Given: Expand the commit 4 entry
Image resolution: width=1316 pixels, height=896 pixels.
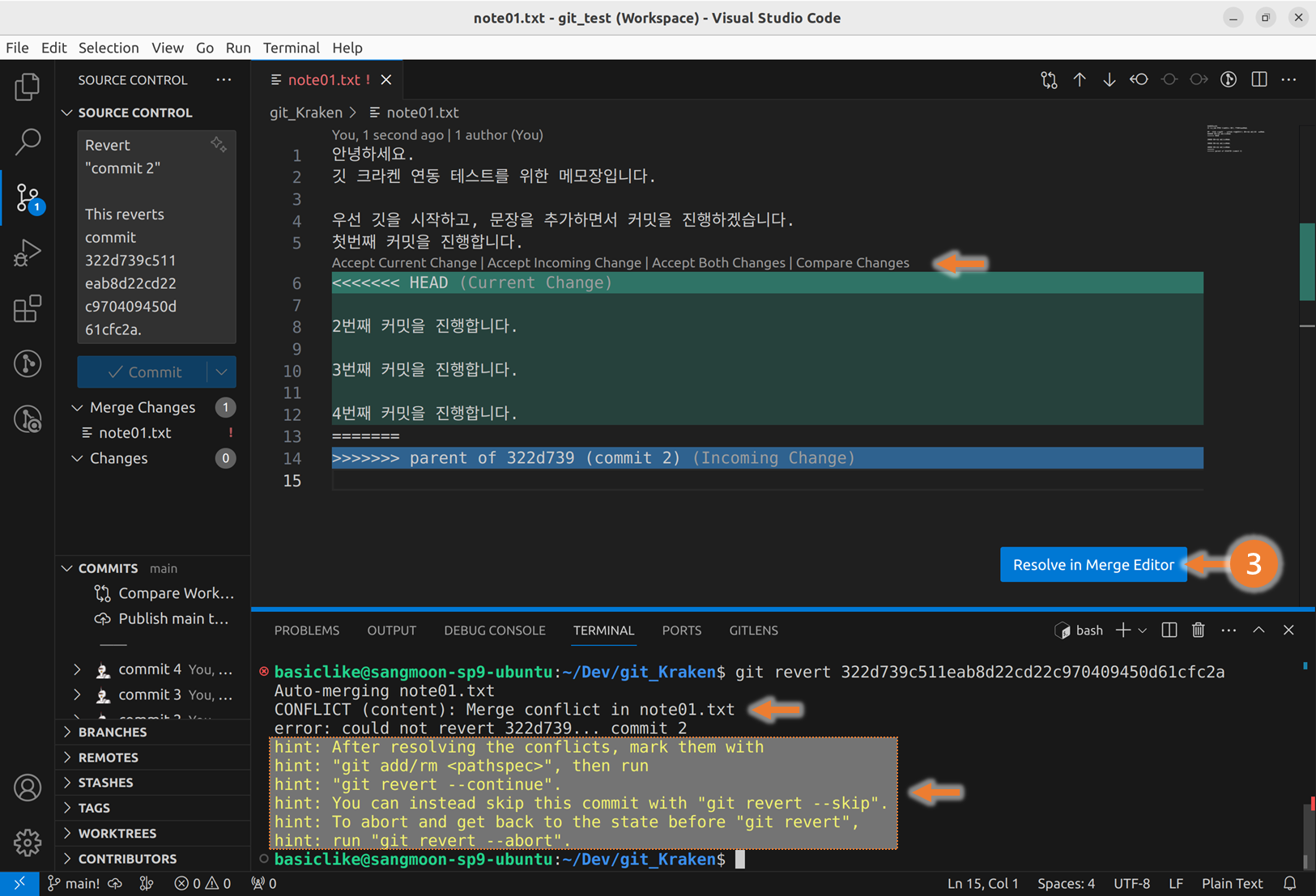Looking at the screenshot, I should click(77, 669).
